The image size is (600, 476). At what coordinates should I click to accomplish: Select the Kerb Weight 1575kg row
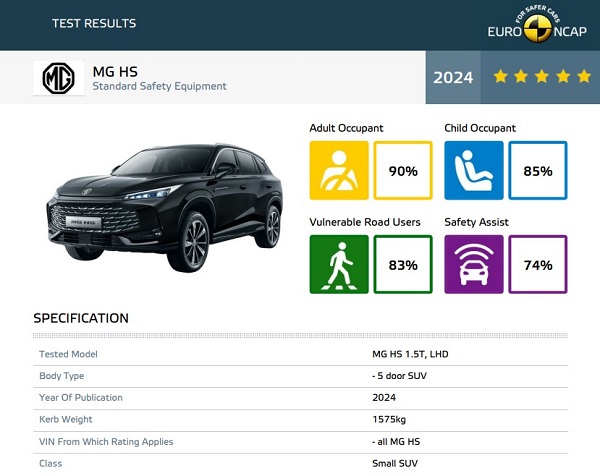pyautogui.click(x=300, y=419)
